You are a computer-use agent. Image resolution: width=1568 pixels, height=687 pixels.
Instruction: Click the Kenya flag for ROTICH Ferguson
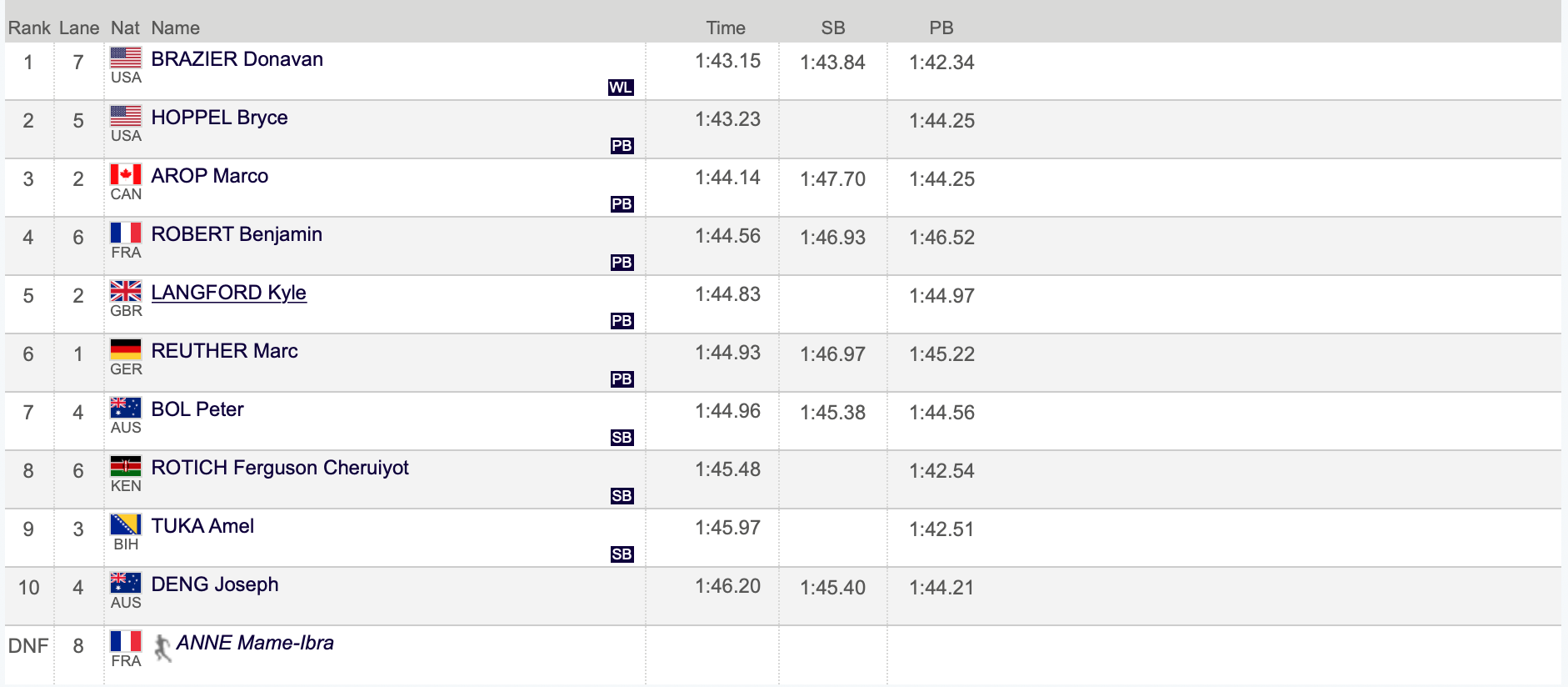(x=126, y=466)
